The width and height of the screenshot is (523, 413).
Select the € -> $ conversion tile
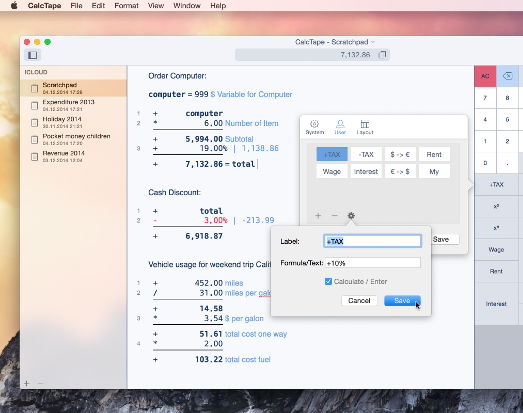[400, 171]
